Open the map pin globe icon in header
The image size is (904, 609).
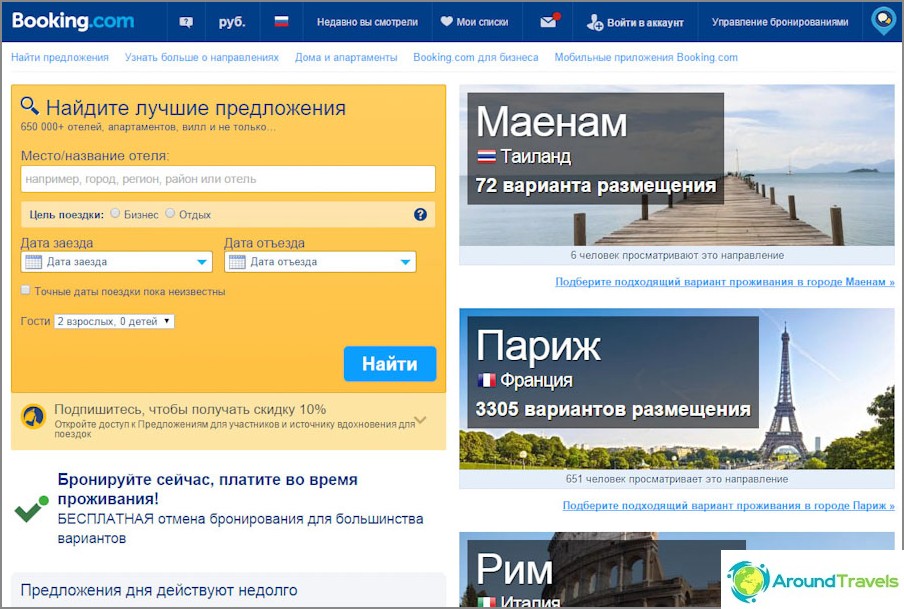(x=883, y=21)
